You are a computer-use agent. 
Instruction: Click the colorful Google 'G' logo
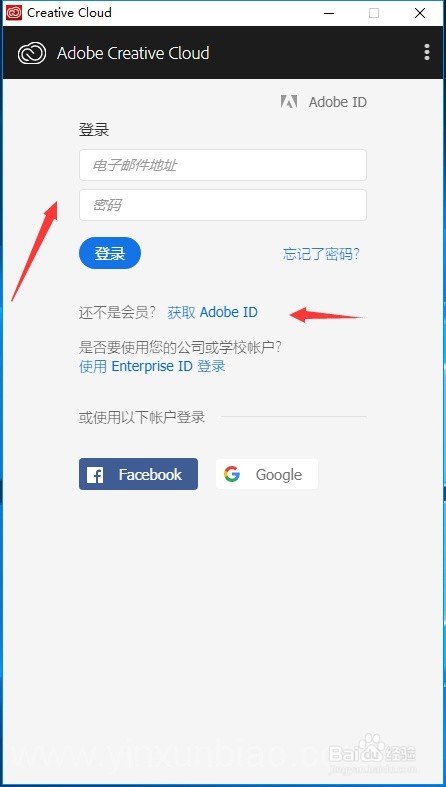[x=232, y=474]
